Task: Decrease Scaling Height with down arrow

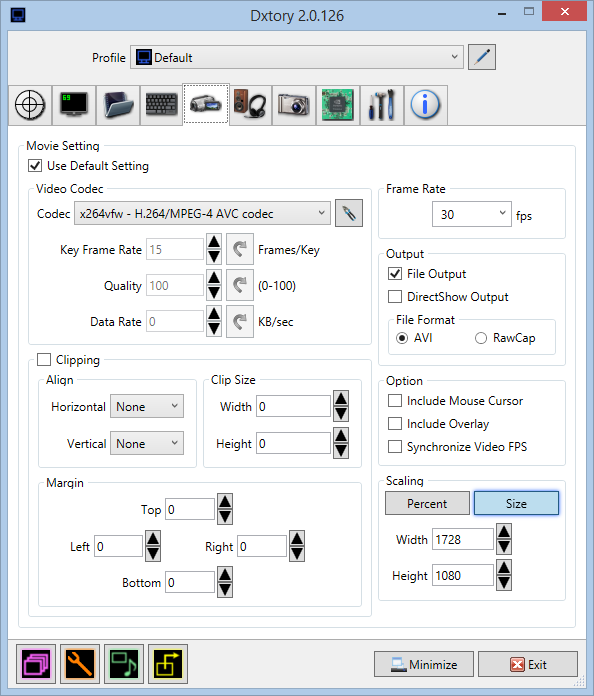Action: click(504, 583)
